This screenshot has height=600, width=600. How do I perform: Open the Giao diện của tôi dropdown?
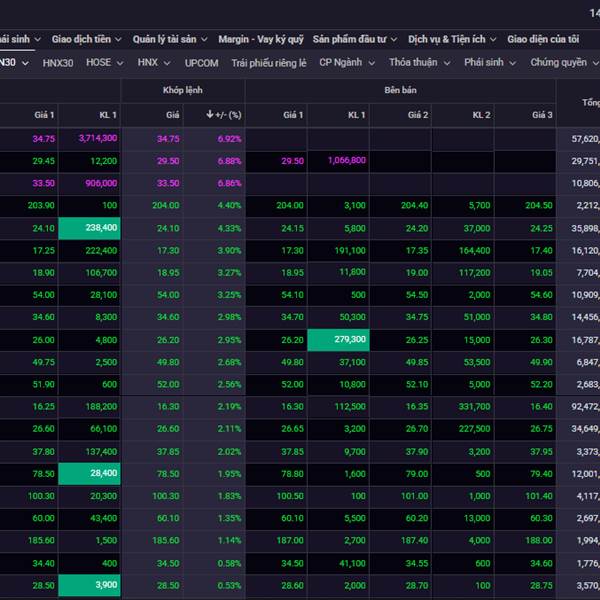pyautogui.click(x=547, y=39)
